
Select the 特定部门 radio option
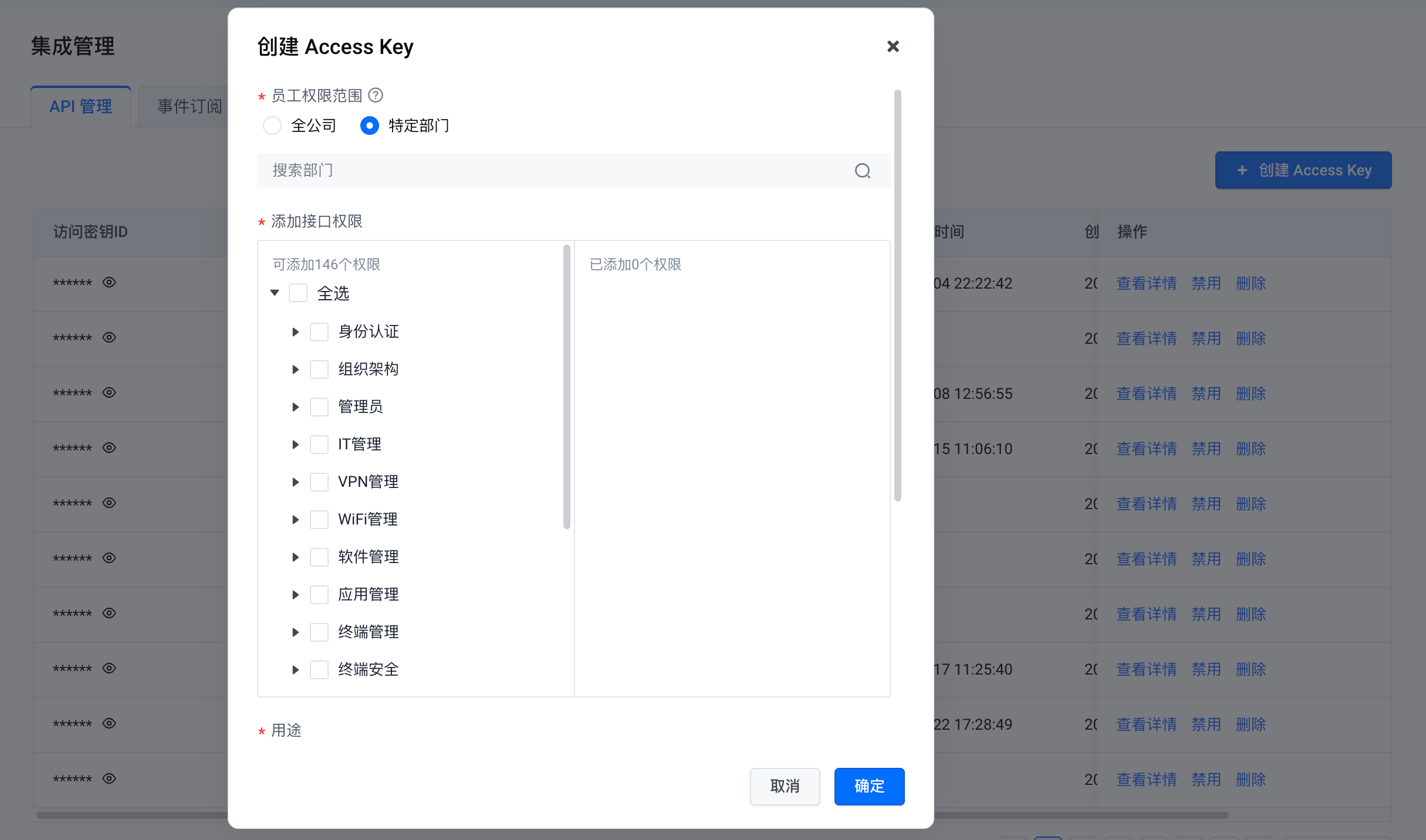370,126
